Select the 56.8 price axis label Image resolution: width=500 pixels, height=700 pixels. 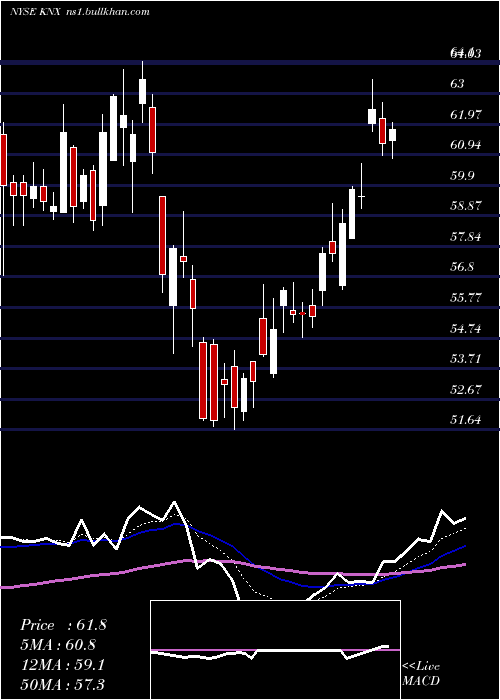[462, 267]
